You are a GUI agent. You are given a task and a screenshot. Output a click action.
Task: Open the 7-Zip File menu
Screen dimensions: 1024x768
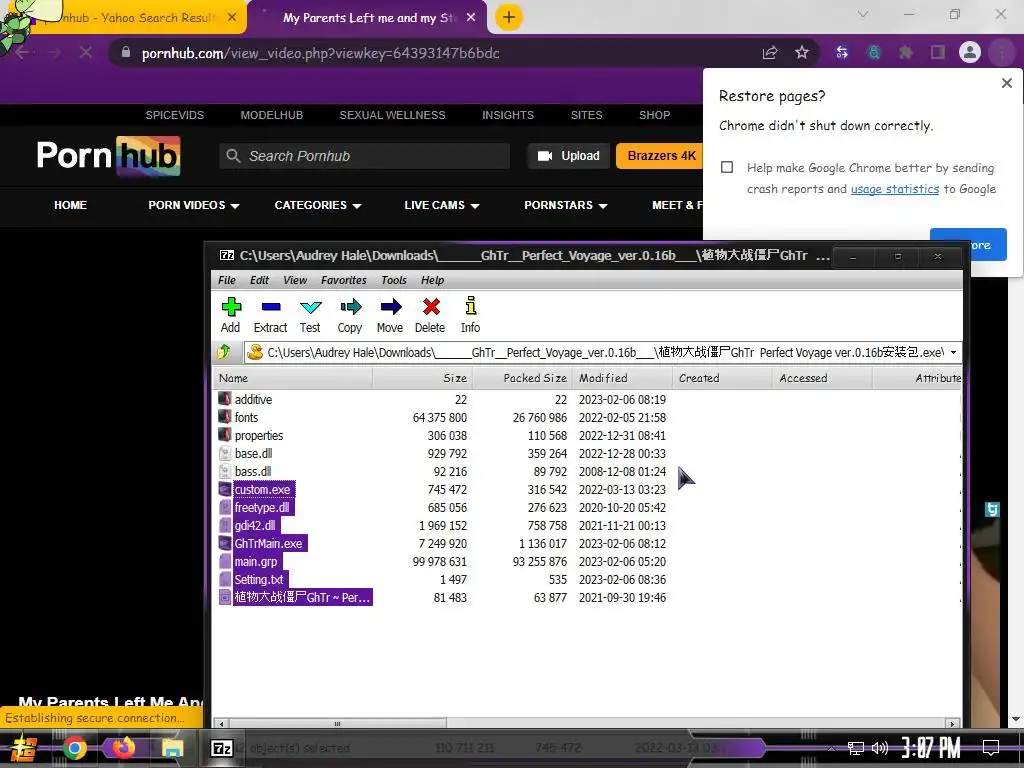click(x=227, y=280)
